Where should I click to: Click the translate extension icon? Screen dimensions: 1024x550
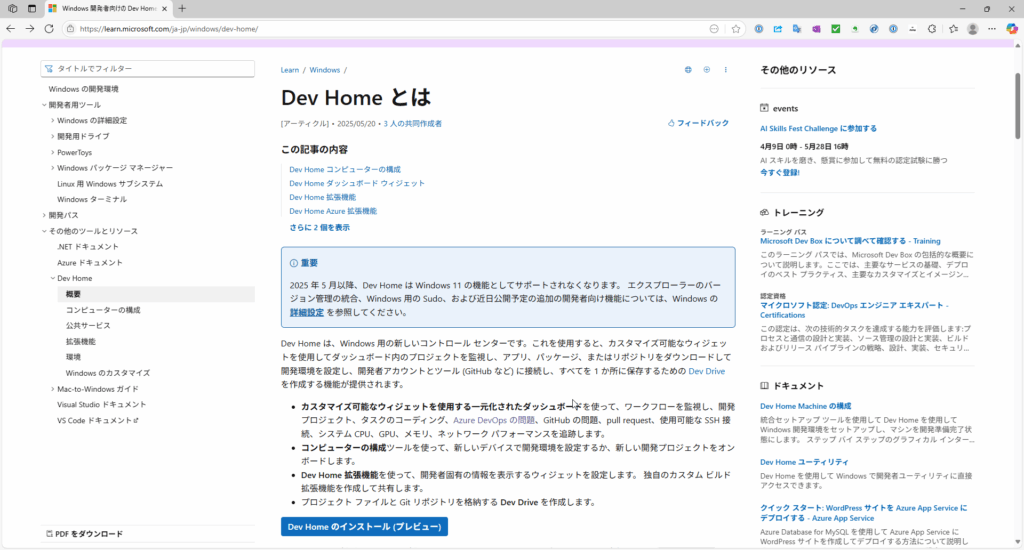click(x=797, y=29)
